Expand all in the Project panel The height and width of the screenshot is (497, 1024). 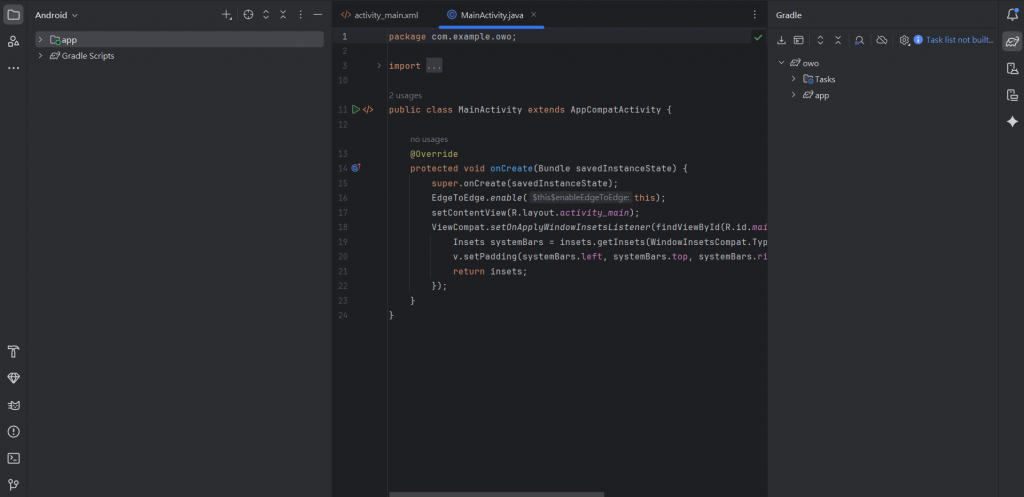pyautogui.click(x=266, y=14)
